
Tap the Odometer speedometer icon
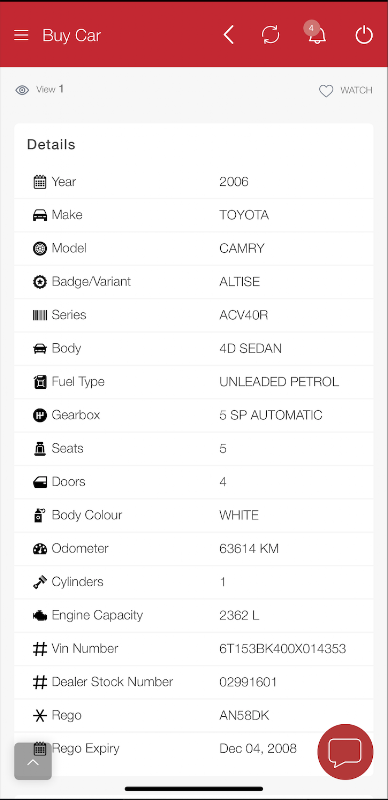tap(40, 549)
